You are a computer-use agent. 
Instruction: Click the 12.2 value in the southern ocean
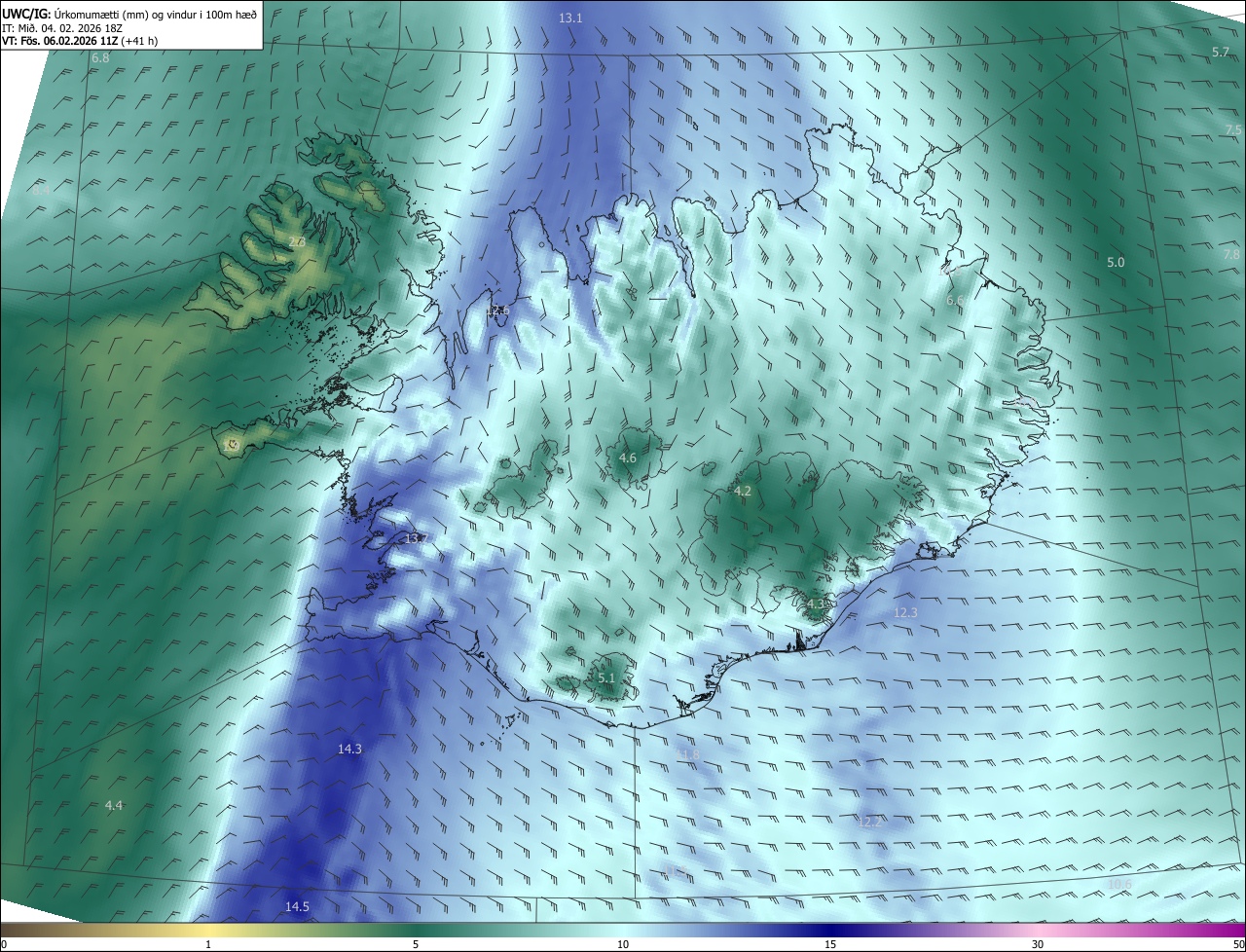(869, 823)
